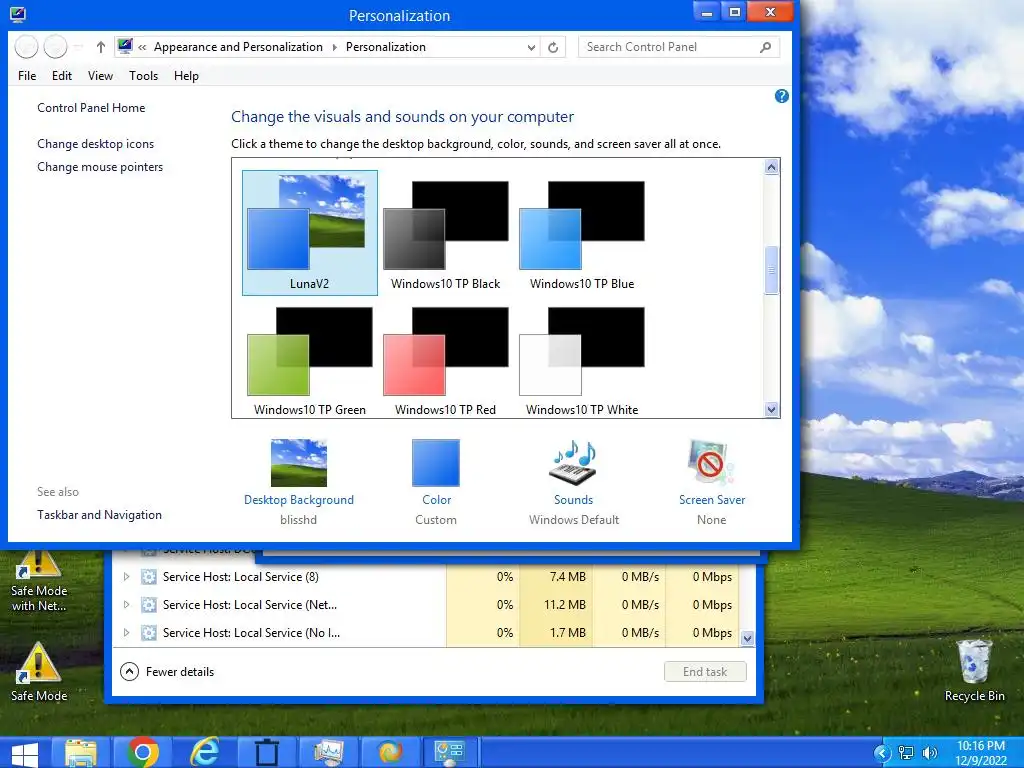Open the Edit menu

coord(62,76)
